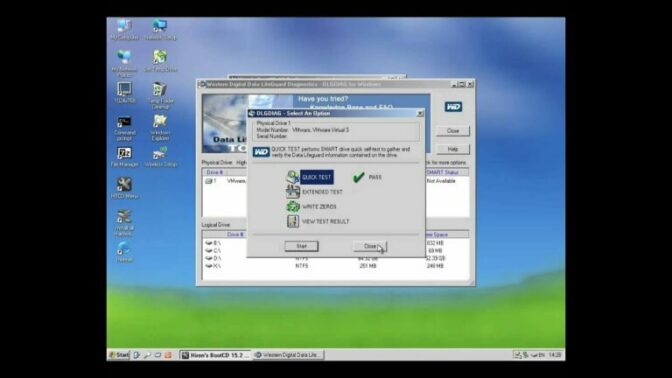Open the Windows Start menu
The width and height of the screenshot is (672, 378).
118,355
